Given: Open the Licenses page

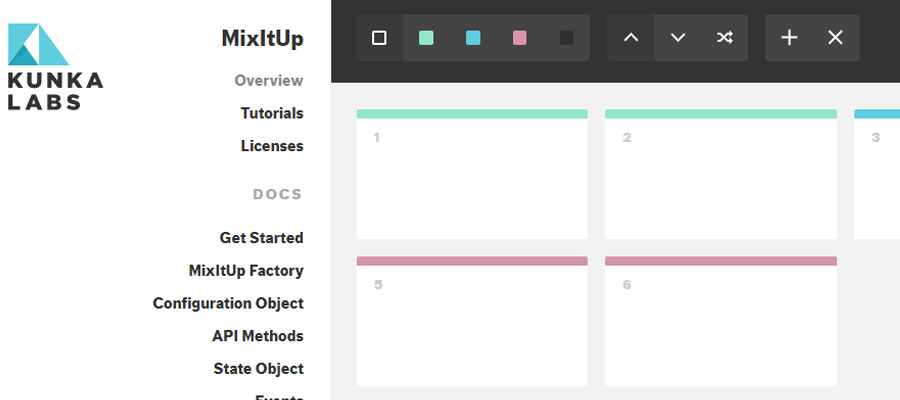Looking at the screenshot, I should (272, 146).
